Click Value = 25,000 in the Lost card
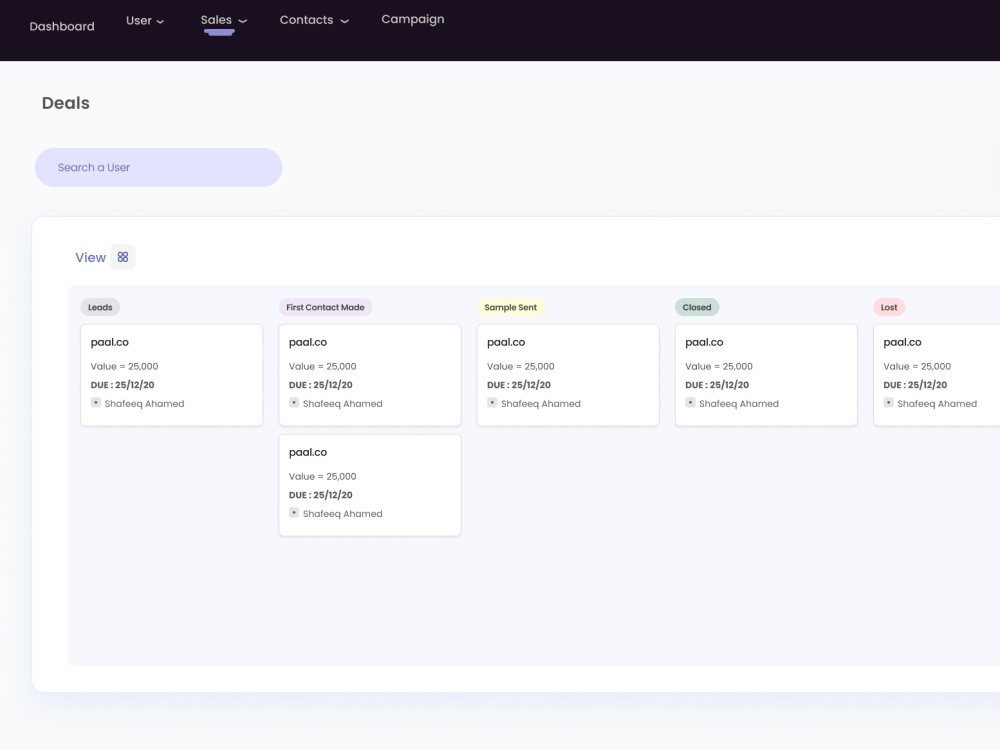The width and height of the screenshot is (1000, 750). click(917, 367)
